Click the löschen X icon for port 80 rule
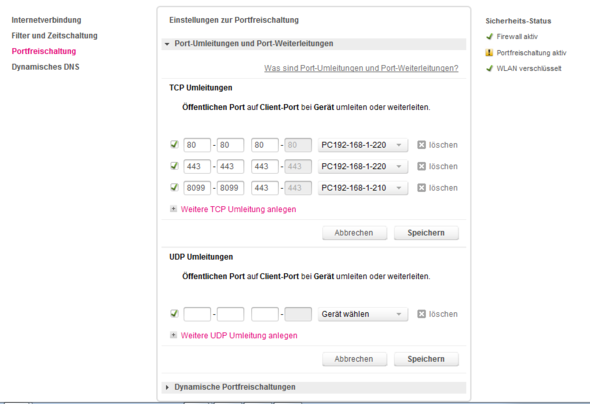This screenshot has height=404, width=590. pyautogui.click(x=421, y=145)
